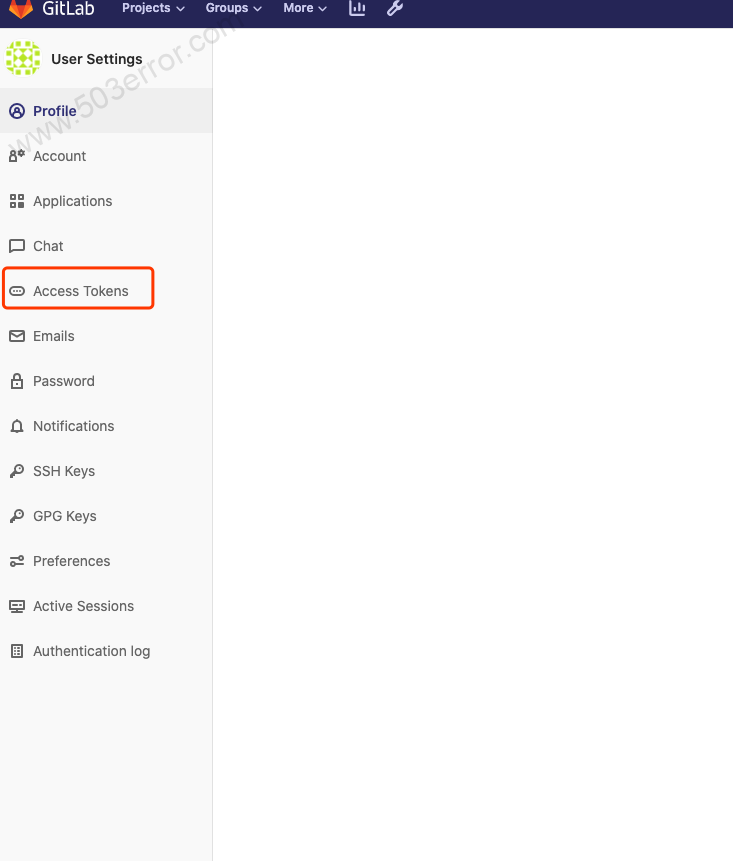Click the Applications grid icon
This screenshot has height=861, width=733.
(16, 200)
